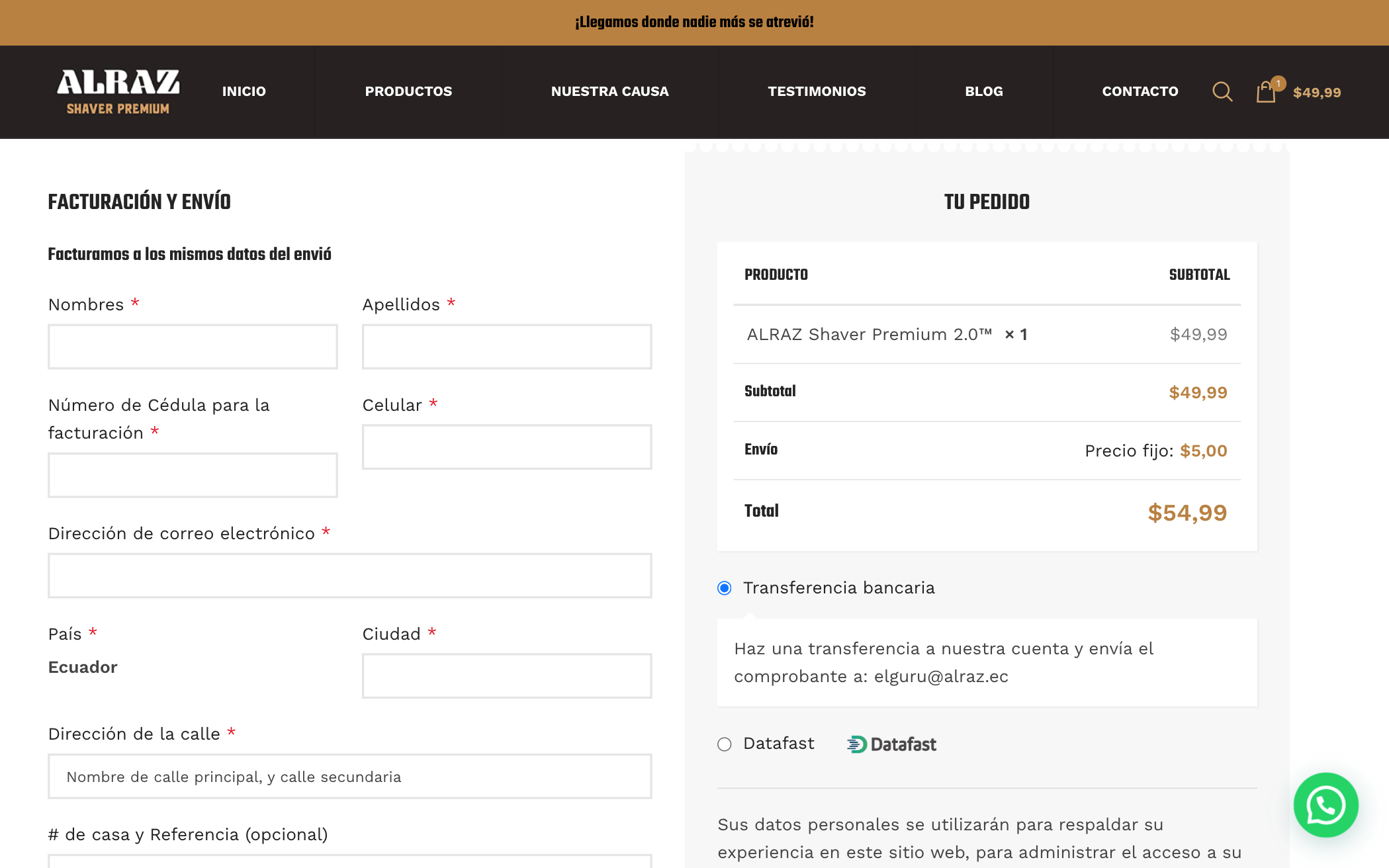This screenshot has width=1389, height=868.
Task: Click the $5,00 shipping price
Action: coord(1204,451)
